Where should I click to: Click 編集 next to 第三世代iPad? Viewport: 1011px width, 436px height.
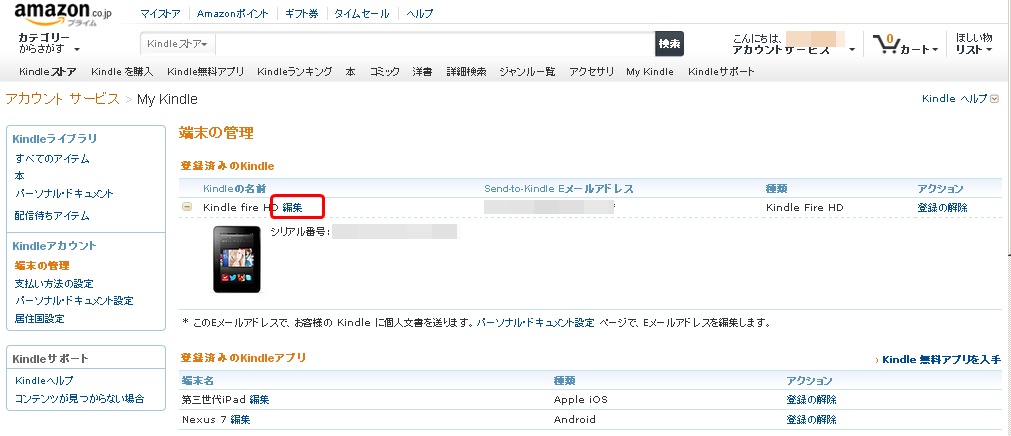pyautogui.click(x=259, y=400)
